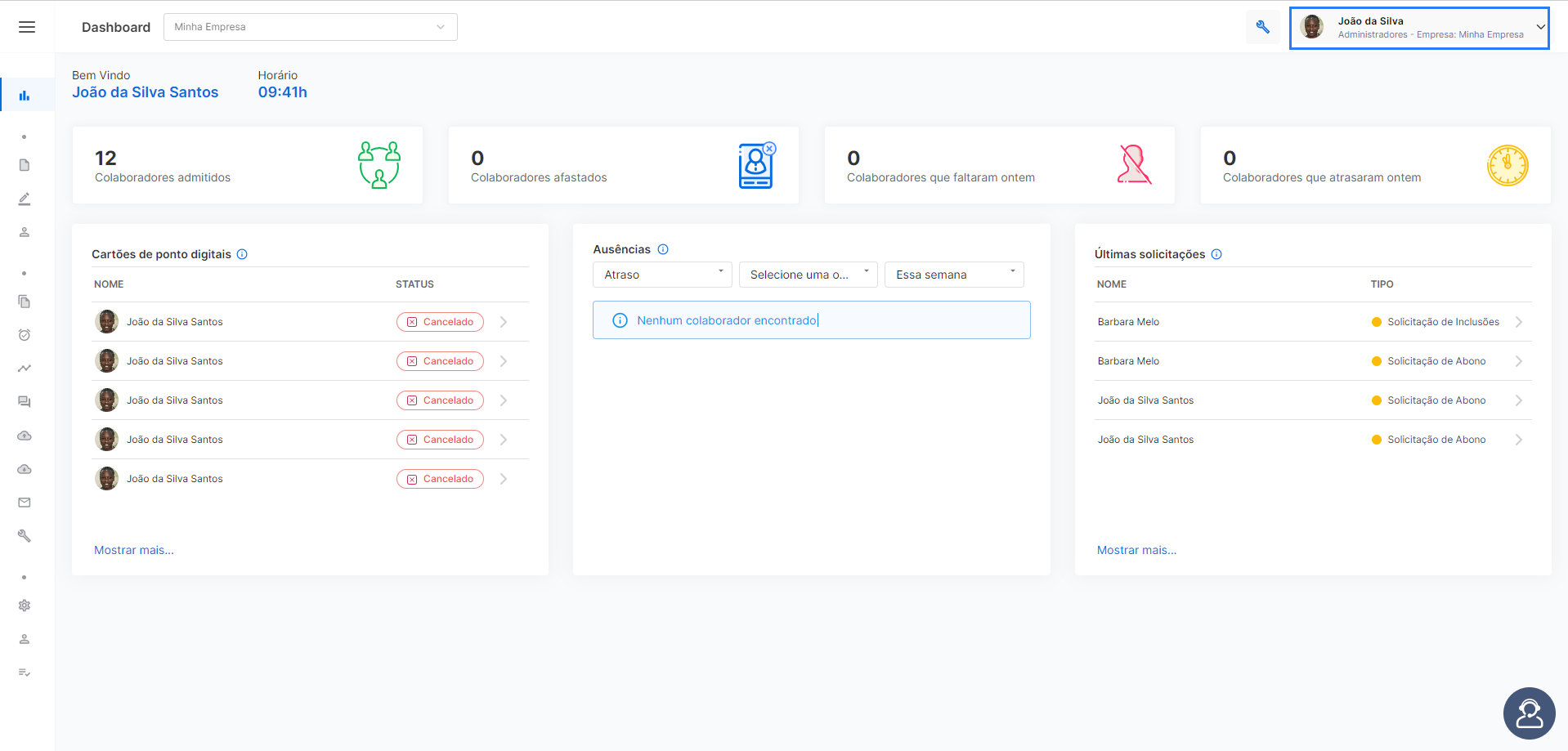Click info icon next to Ausências
The width and height of the screenshot is (1568, 751).
click(663, 249)
